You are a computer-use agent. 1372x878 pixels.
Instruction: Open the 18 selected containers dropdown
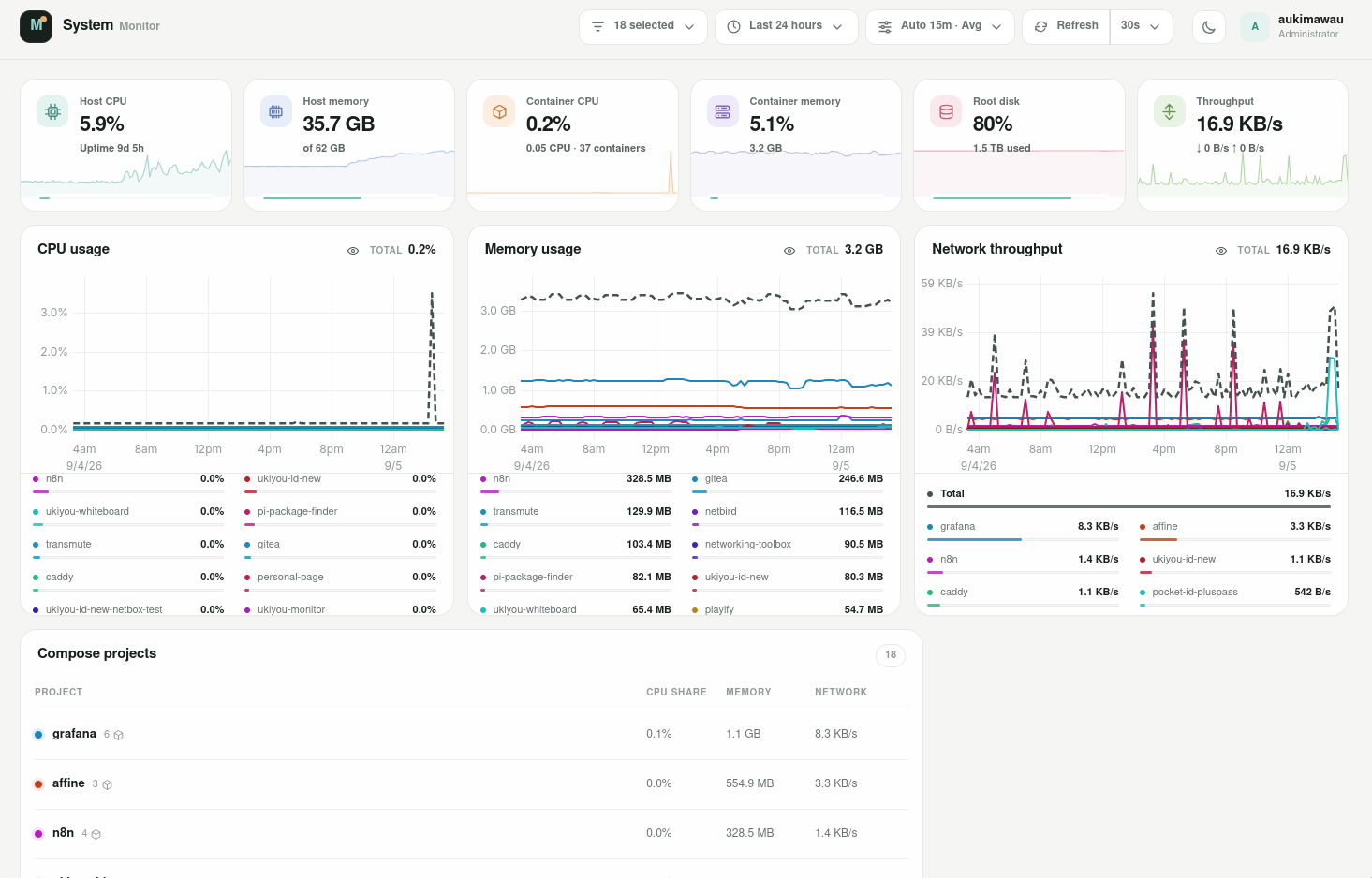642,26
